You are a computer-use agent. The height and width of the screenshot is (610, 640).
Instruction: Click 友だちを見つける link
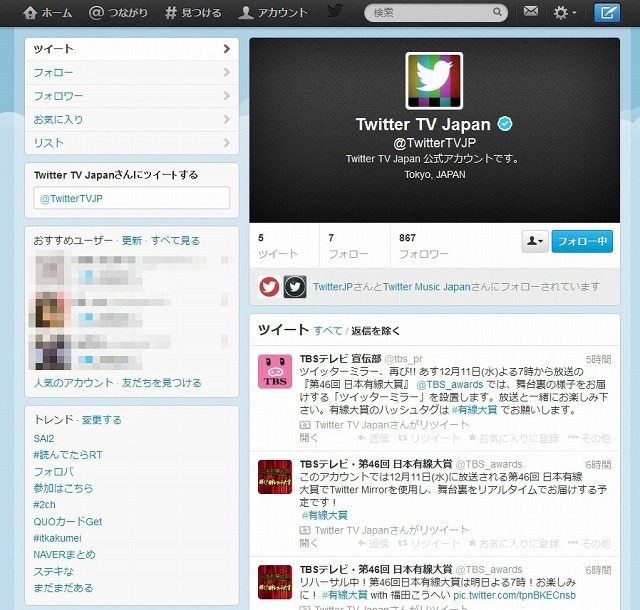(162, 383)
